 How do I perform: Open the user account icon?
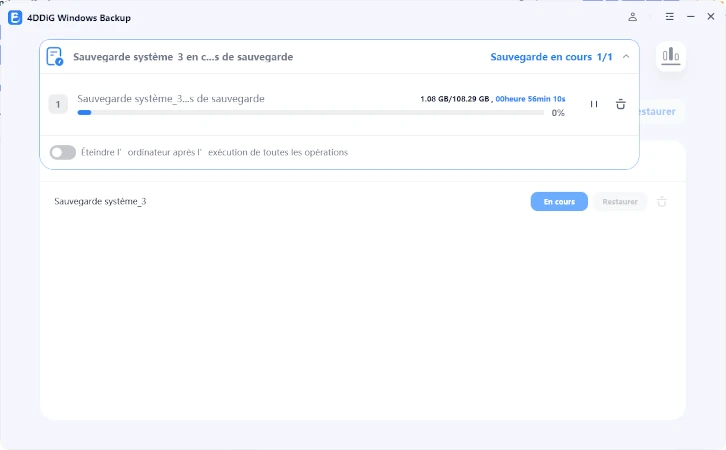click(632, 17)
